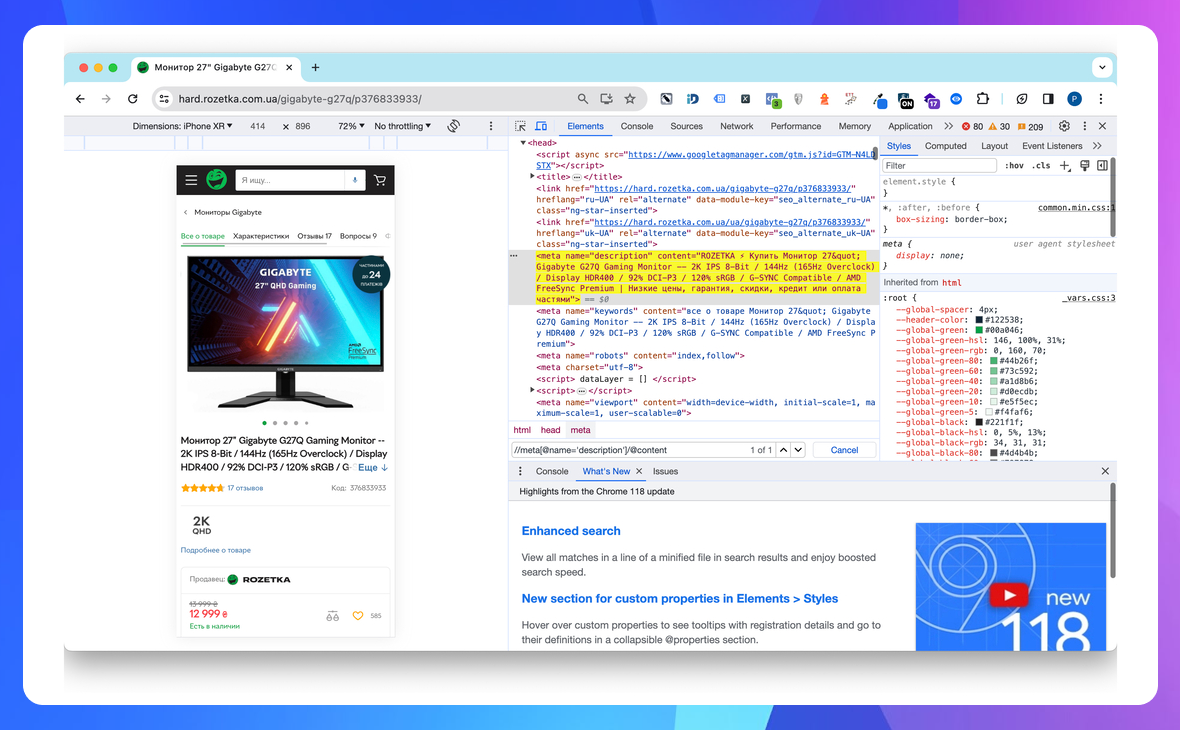Add product to wishlist heart icon
The image size is (1180, 730).
click(x=357, y=616)
